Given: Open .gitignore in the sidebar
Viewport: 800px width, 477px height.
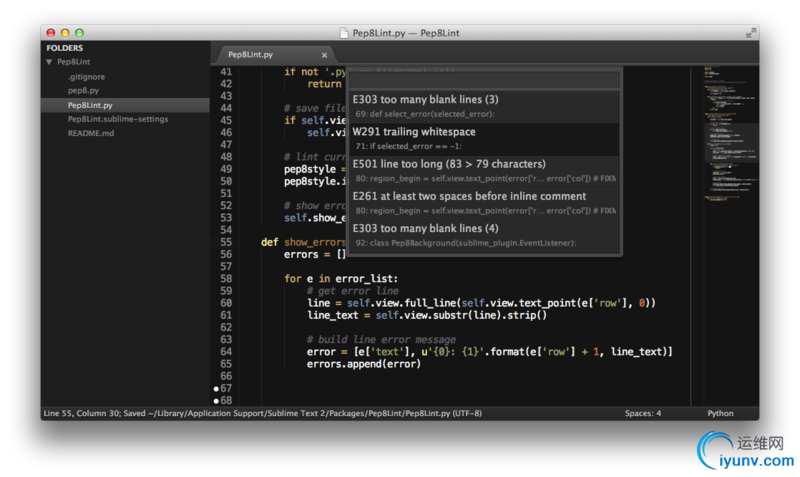Looking at the screenshot, I should point(86,77).
